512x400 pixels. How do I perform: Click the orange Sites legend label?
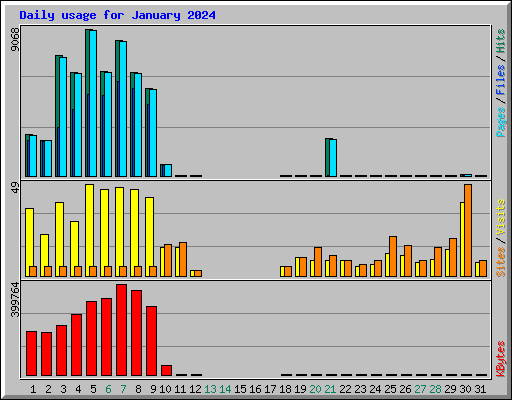click(x=501, y=262)
